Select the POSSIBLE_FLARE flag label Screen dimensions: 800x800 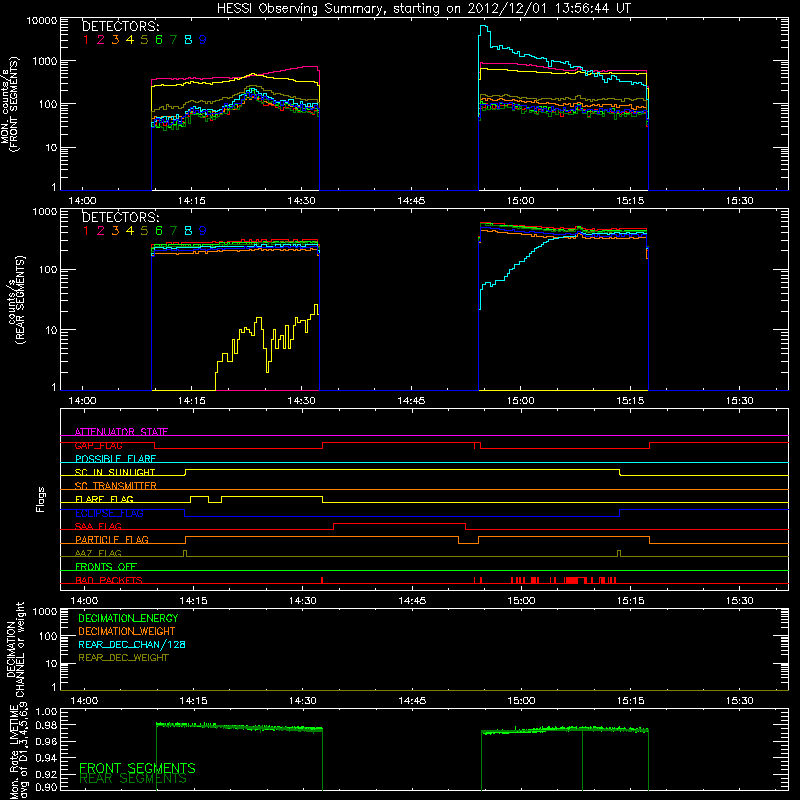point(115,459)
